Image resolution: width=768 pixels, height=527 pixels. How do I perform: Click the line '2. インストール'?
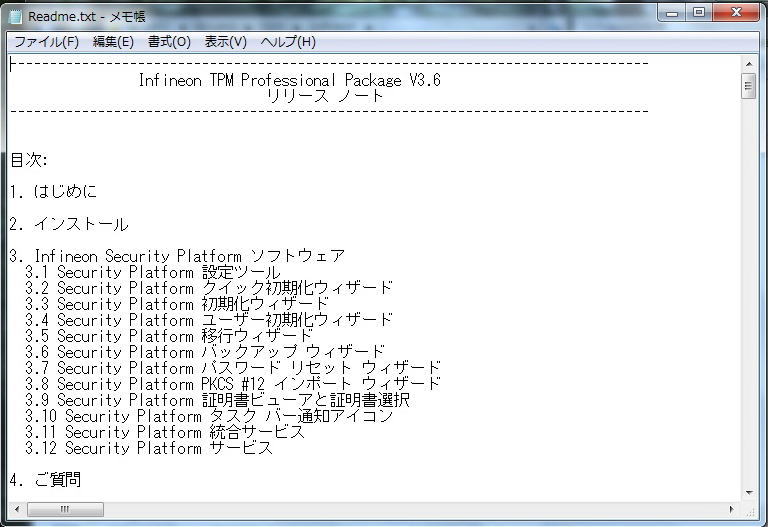[x=69, y=224]
